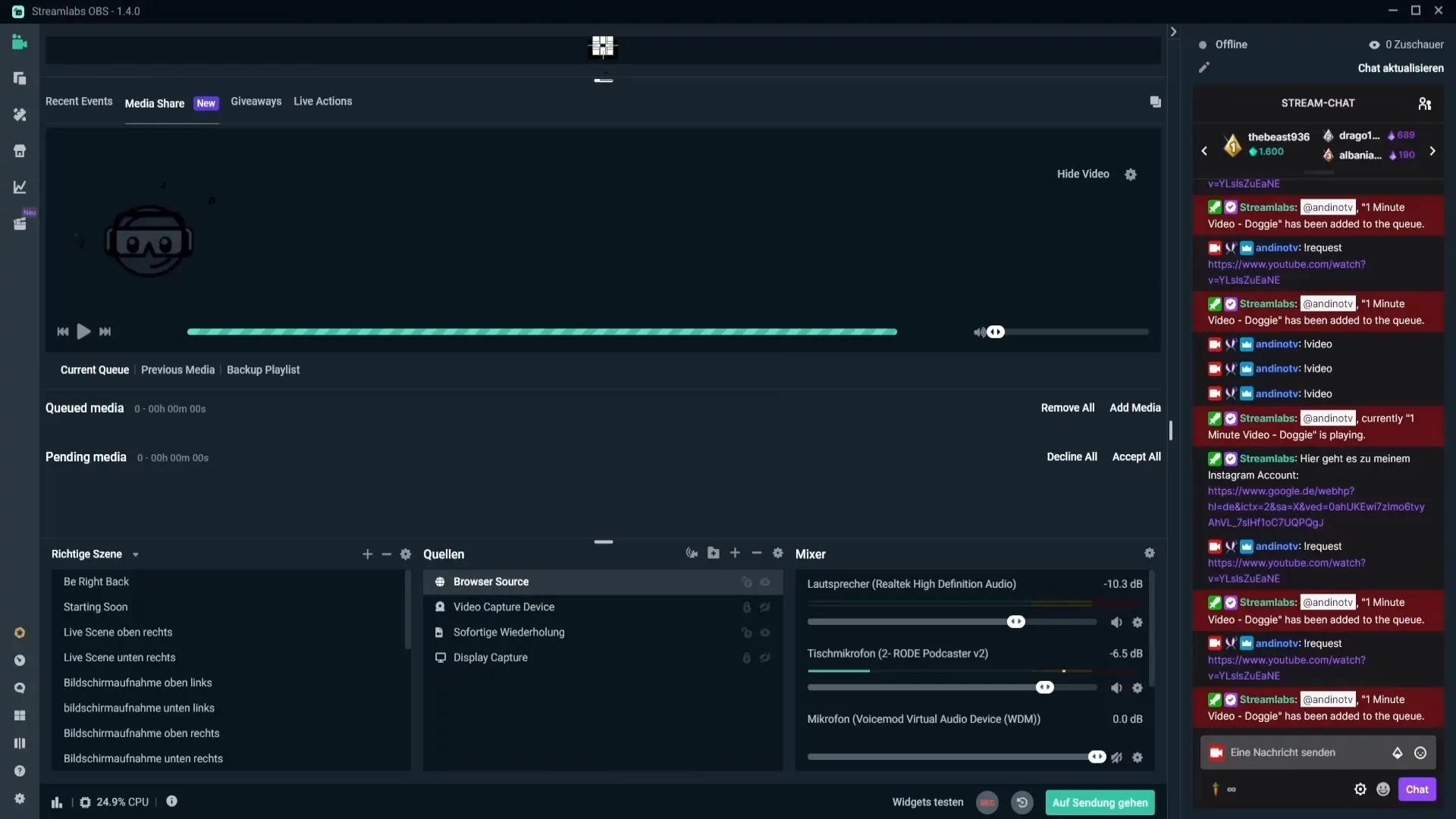Image resolution: width=1456 pixels, height=819 pixels.
Task: Open the Editor camera icon in sidebar
Action: coord(20,42)
